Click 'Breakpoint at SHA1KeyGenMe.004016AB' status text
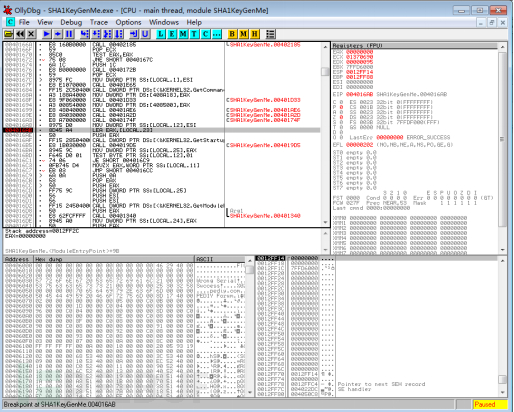 (x=60, y=404)
